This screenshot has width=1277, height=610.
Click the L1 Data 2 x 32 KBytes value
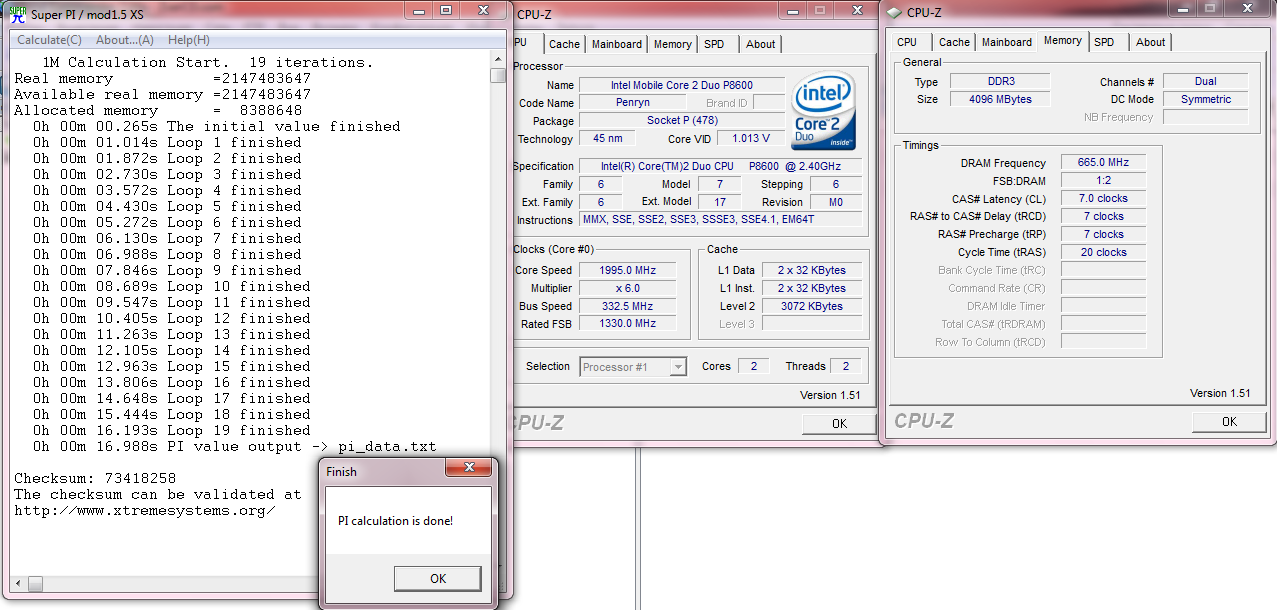point(811,270)
